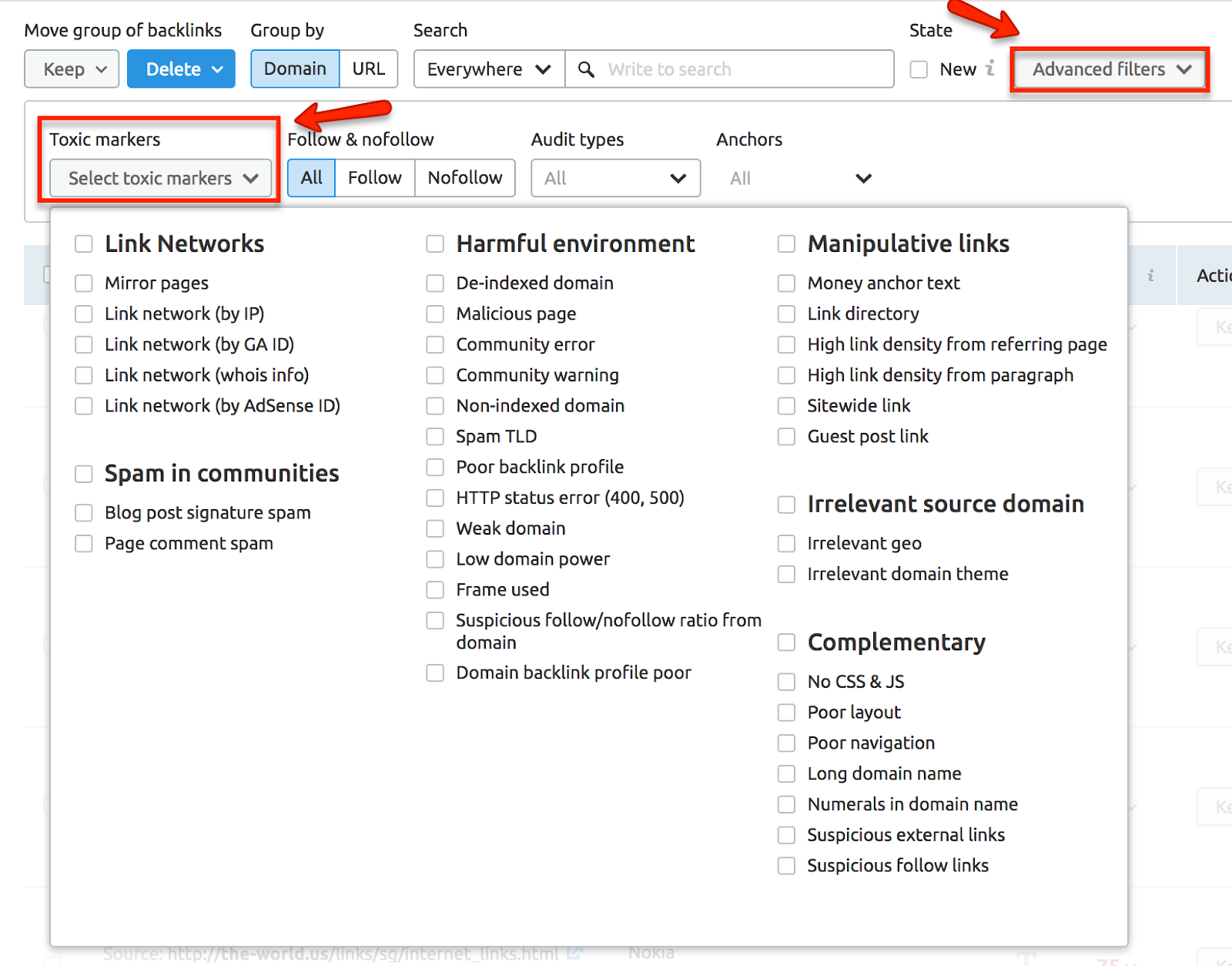This screenshot has width=1232, height=966.
Task: Check Community warning marker
Action: click(435, 375)
